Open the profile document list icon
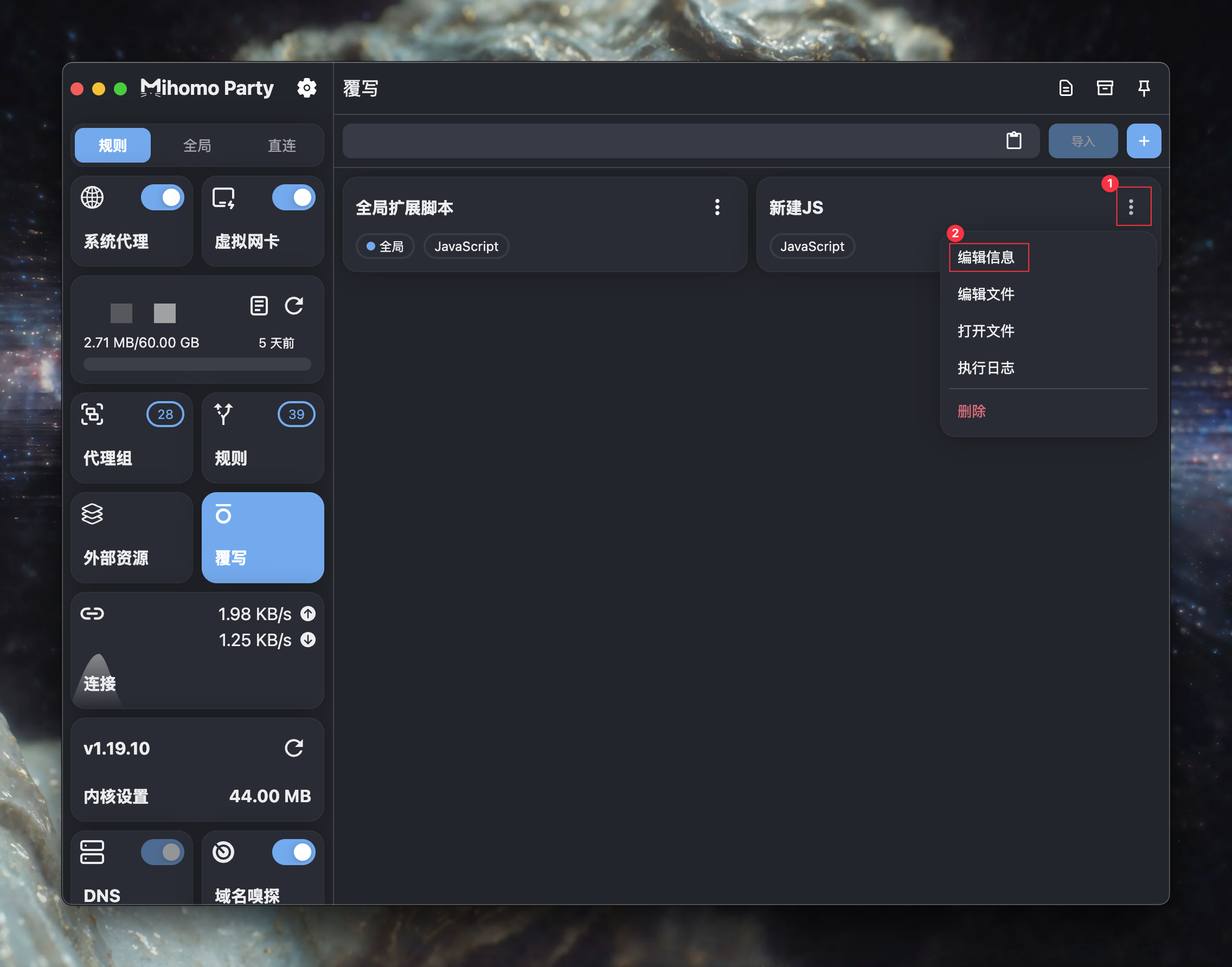1232x967 pixels. (x=259, y=306)
